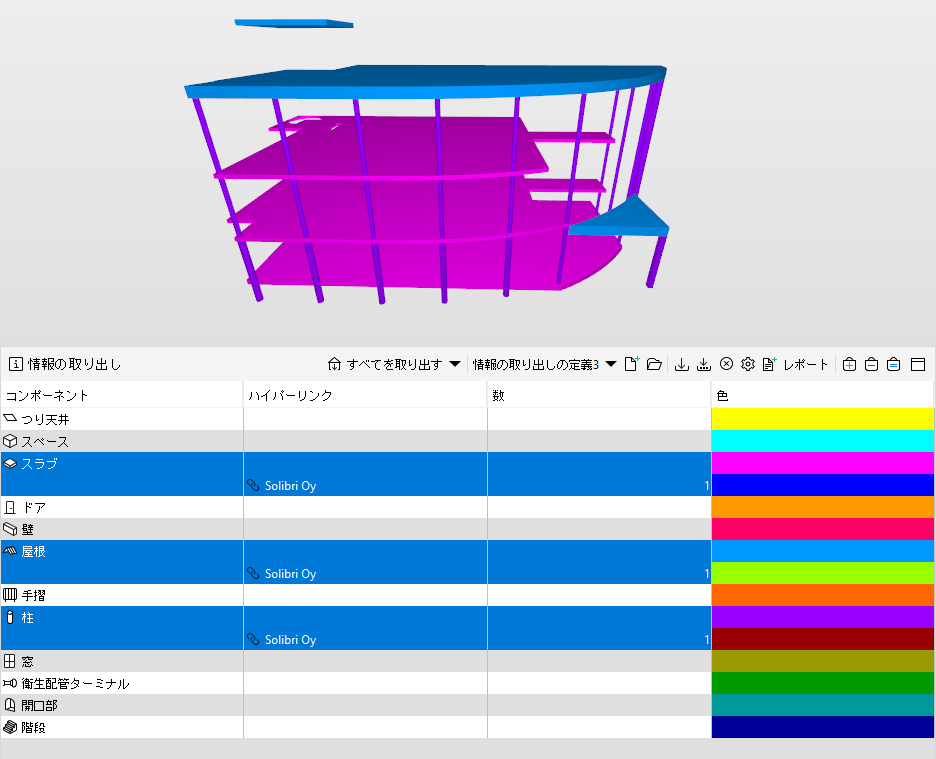Click the circled X clear icon

726,364
